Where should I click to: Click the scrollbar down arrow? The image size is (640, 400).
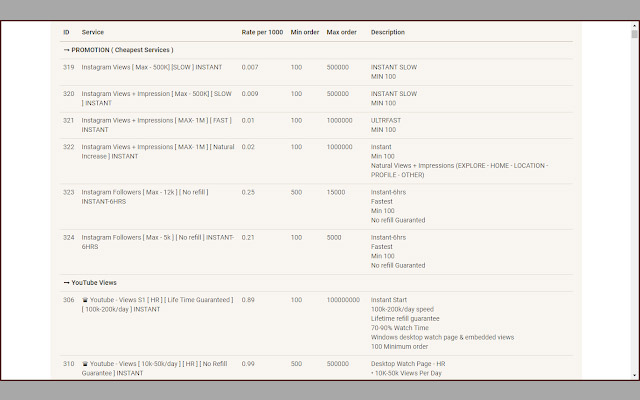tap(634, 376)
